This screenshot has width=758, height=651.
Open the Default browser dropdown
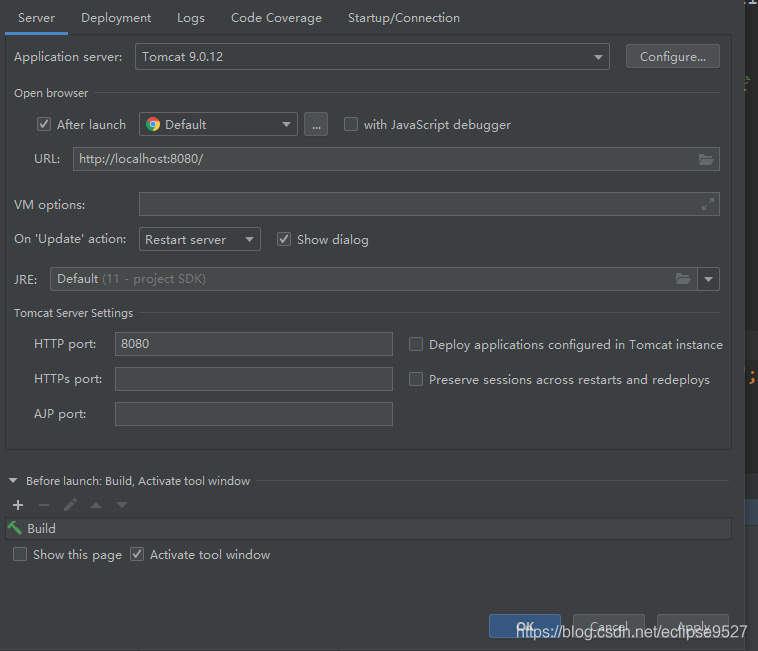pyautogui.click(x=219, y=124)
